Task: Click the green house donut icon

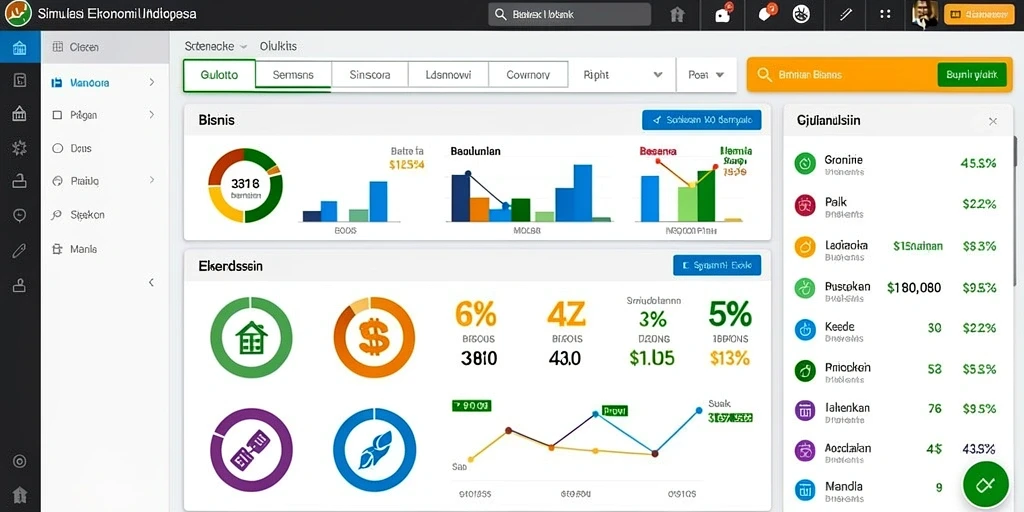Action: (x=251, y=338)
